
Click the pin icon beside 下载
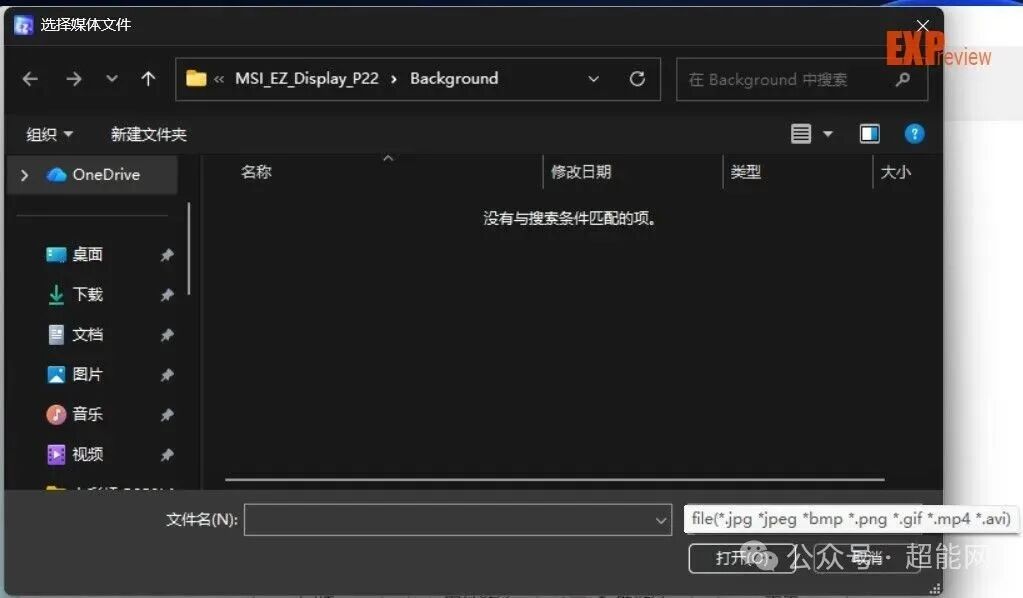[x=167, y=295]
